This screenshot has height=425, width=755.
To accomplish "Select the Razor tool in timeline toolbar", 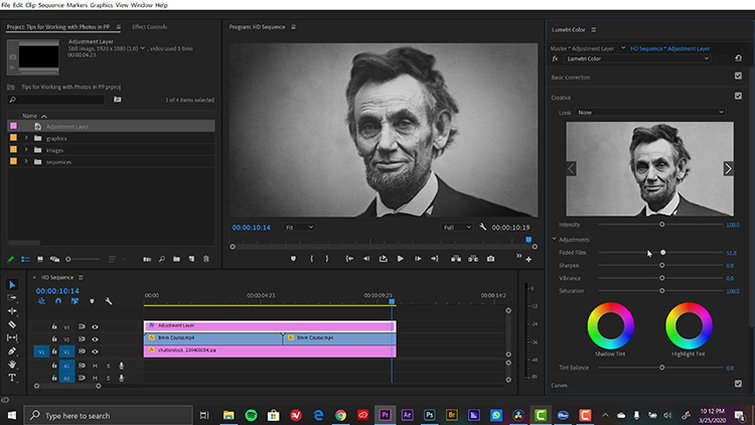I will 12,325.
